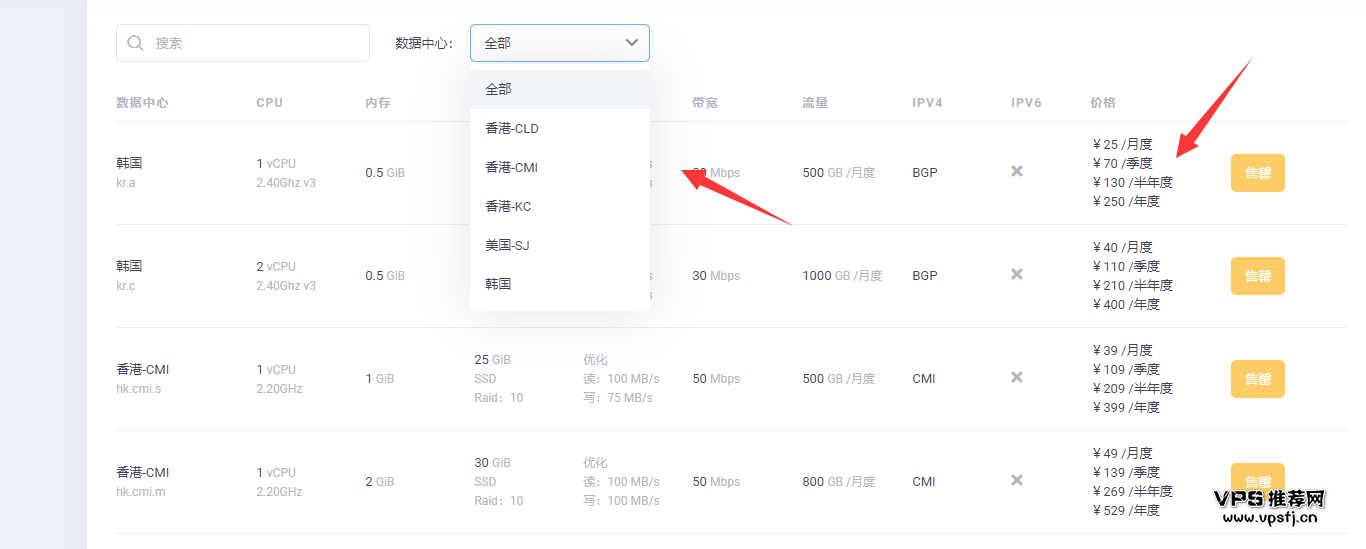Click the ¥269 /半年度 price
The width and height of the screenshot is (1366, 549).
pyautogui.click(x=1132, y=491)
